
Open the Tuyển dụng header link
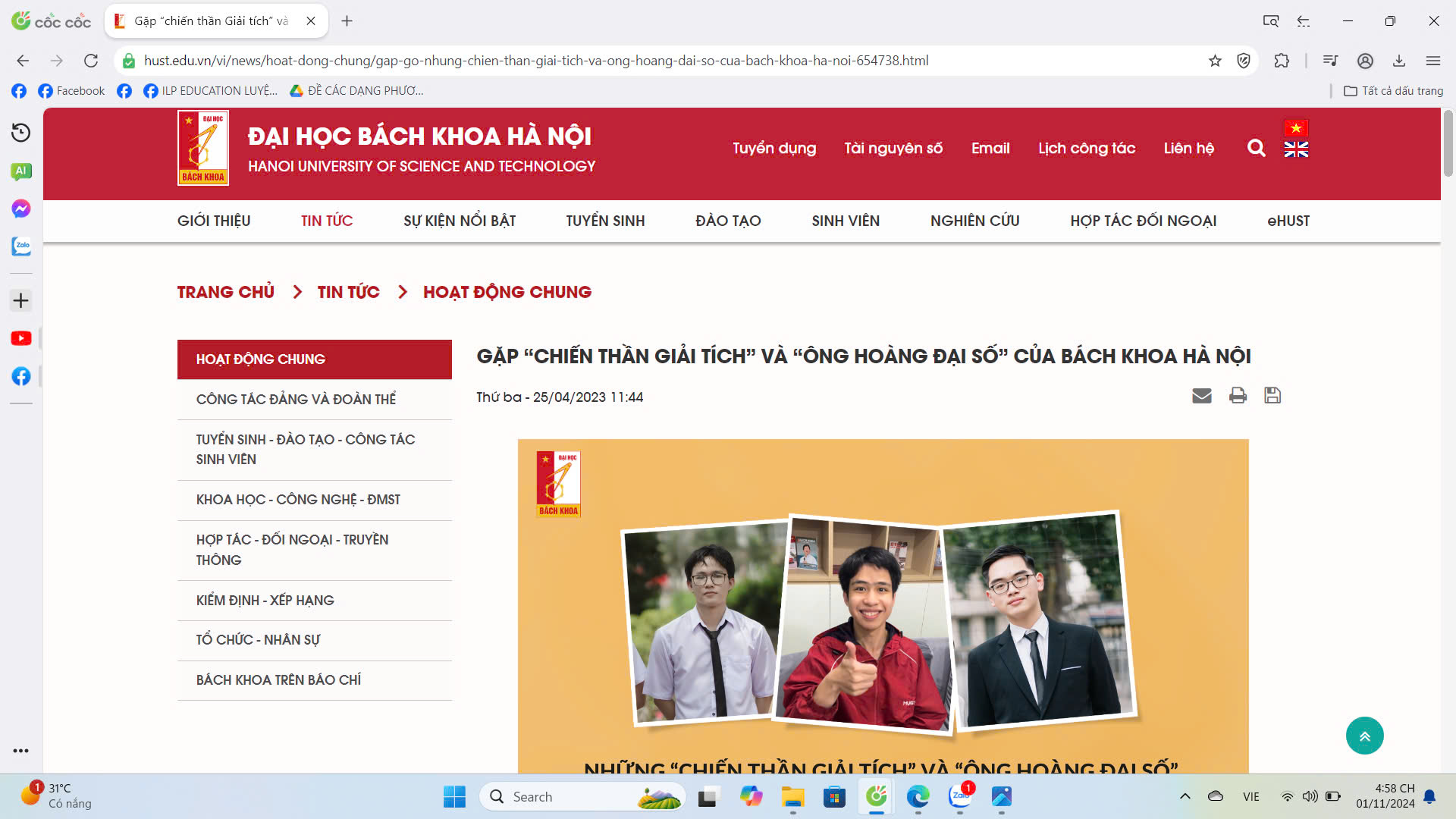pos(774,148)
